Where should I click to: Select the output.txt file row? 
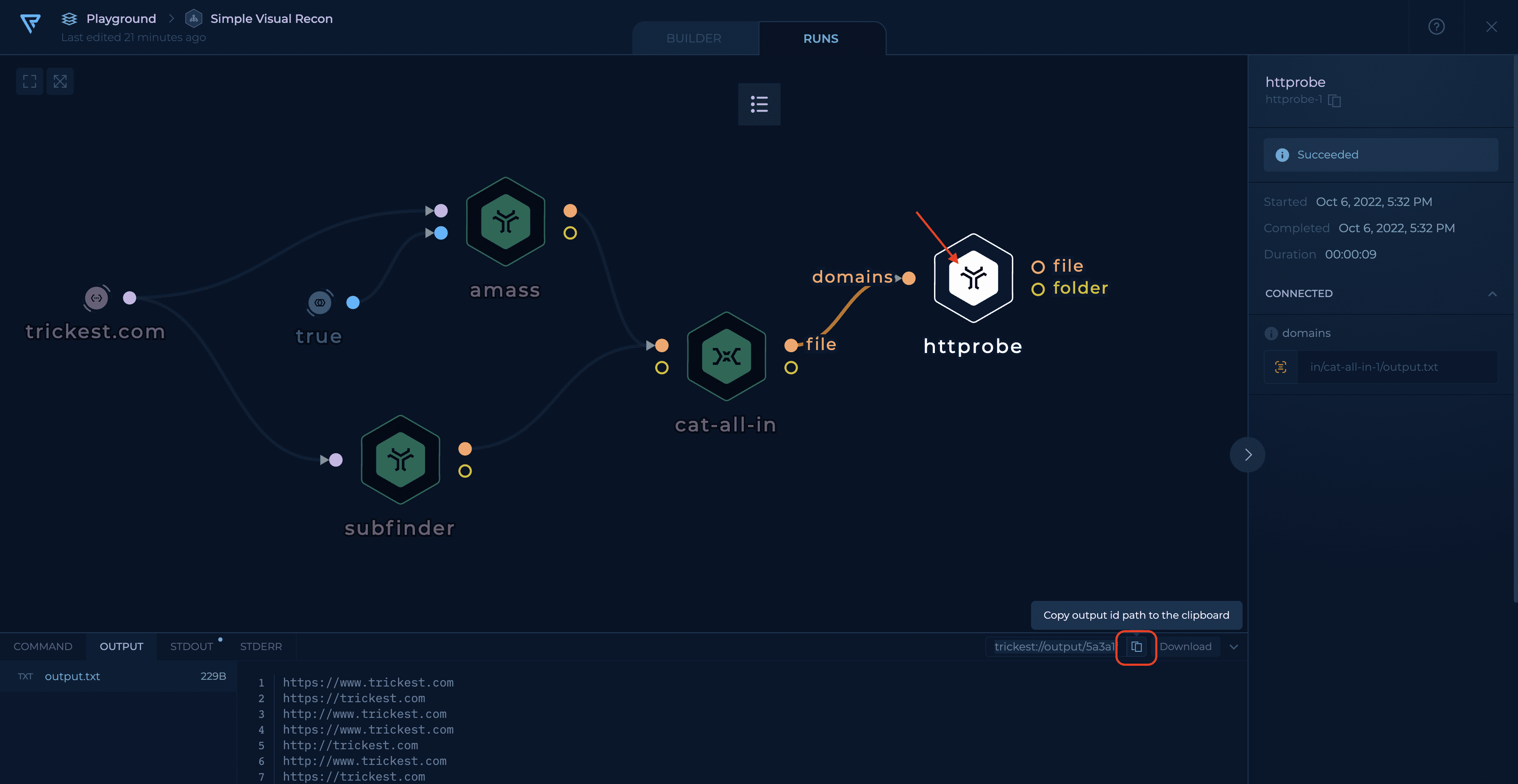point(118,676)
